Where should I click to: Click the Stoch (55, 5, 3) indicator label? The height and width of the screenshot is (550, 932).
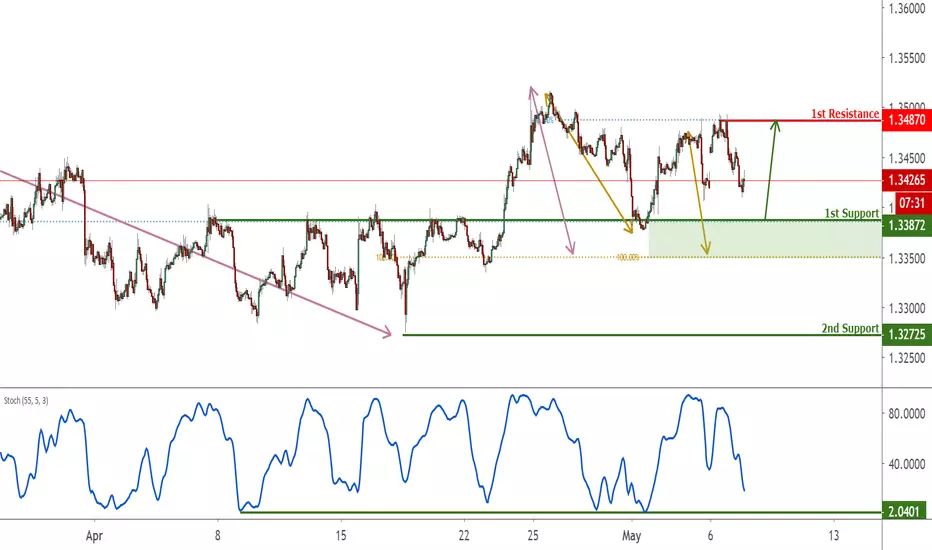[x=26, y=401]
